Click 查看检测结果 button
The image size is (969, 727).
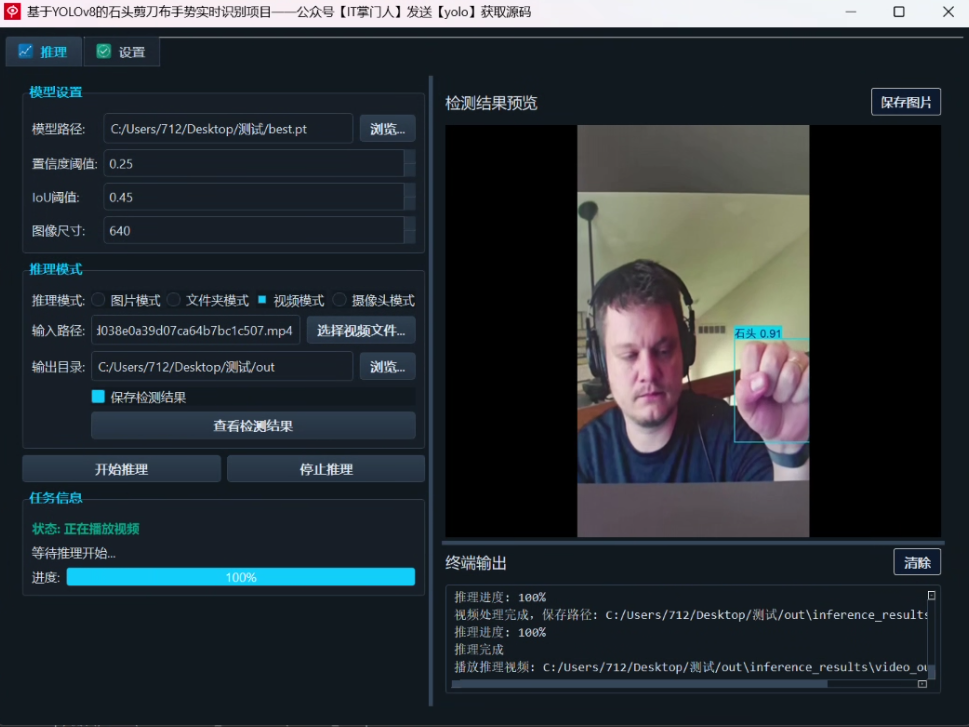(253, 425)
